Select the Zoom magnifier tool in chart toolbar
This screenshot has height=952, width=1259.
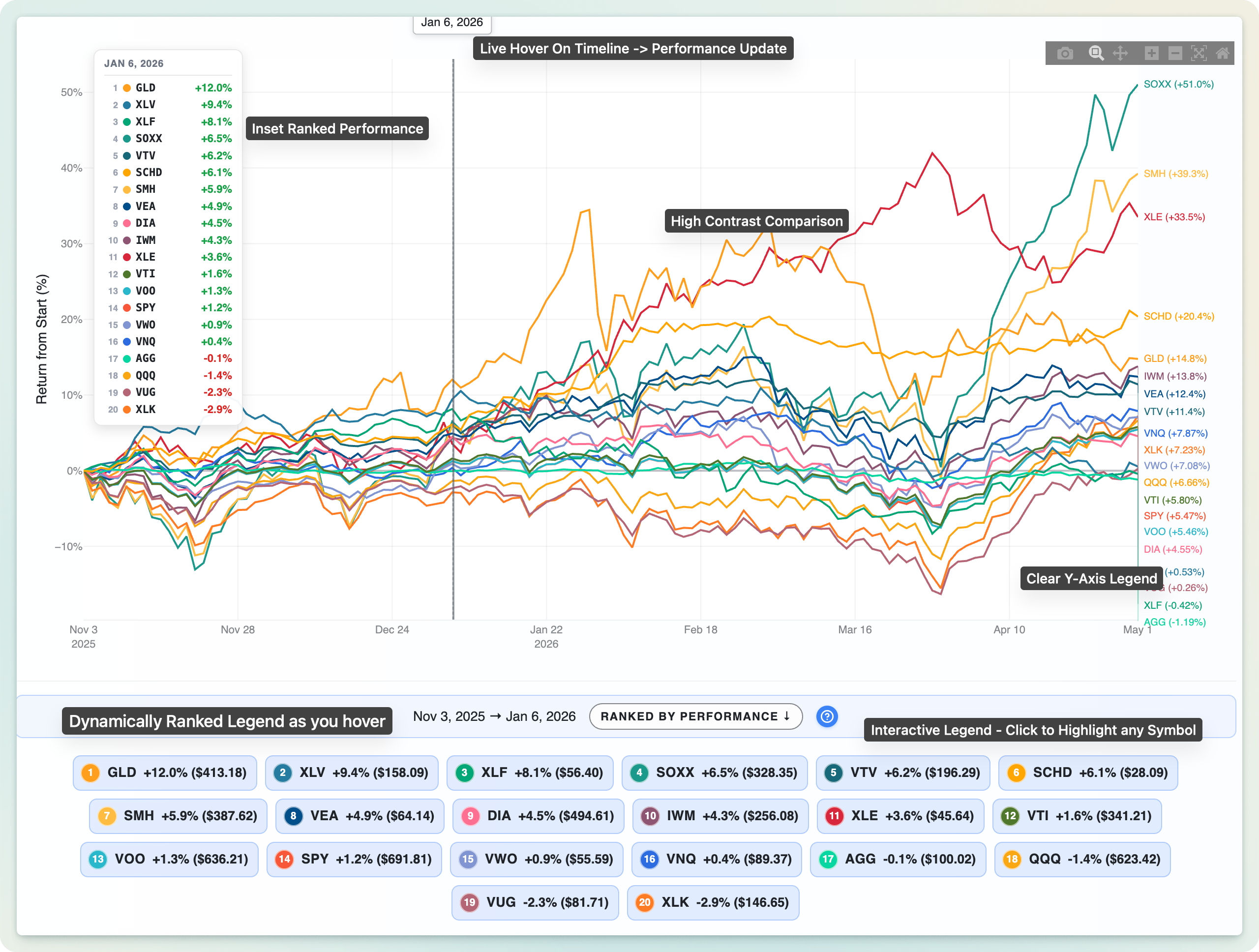click(1096, 54)
